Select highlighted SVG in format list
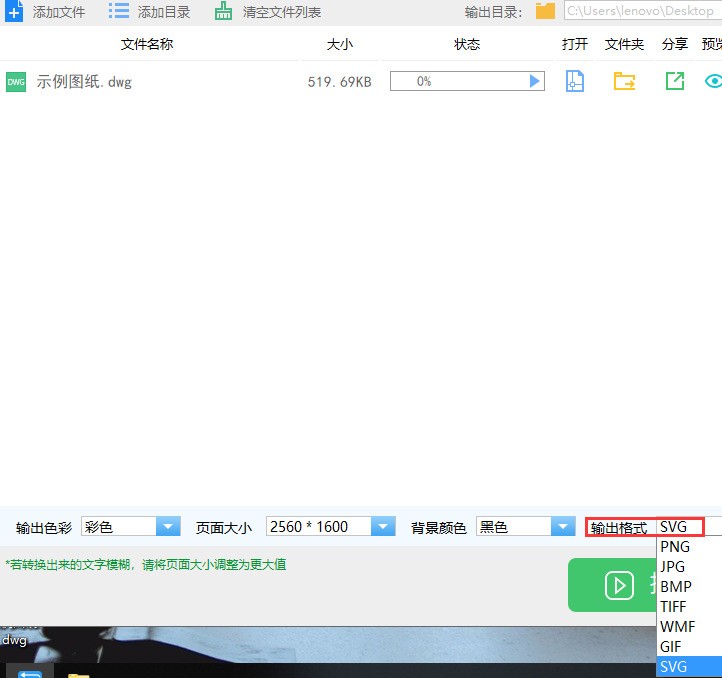722x678 pixels. point(689,667)
